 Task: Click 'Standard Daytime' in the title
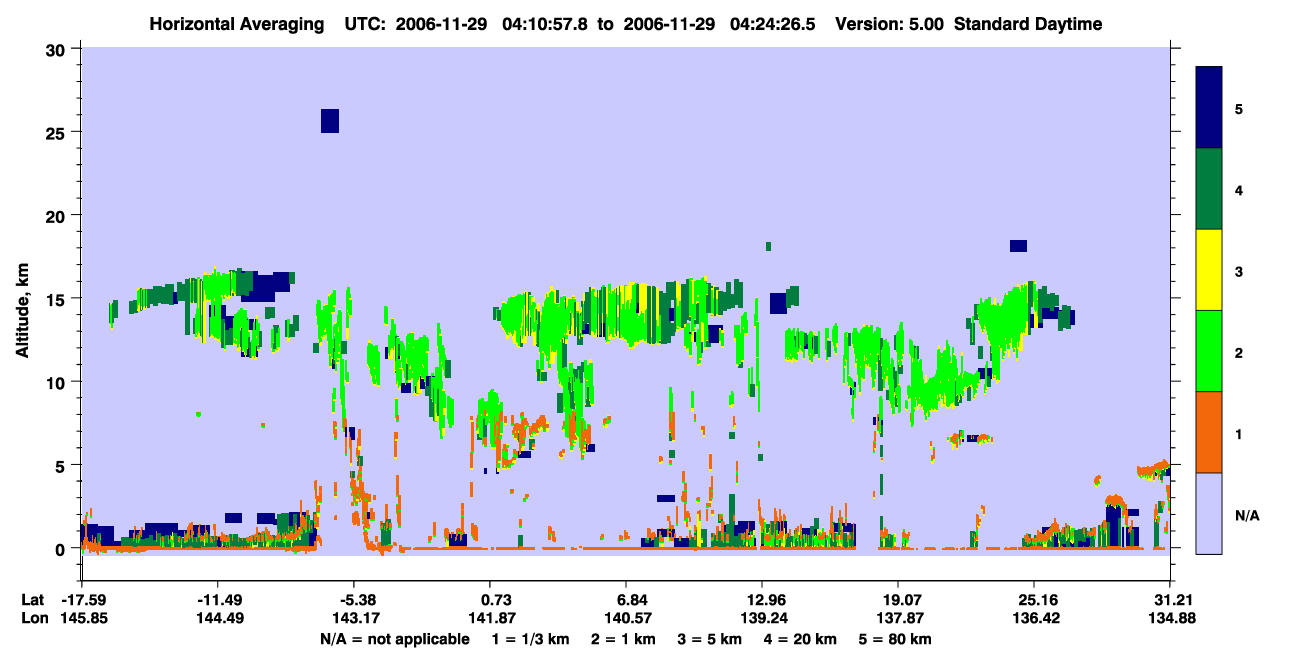1028,24
